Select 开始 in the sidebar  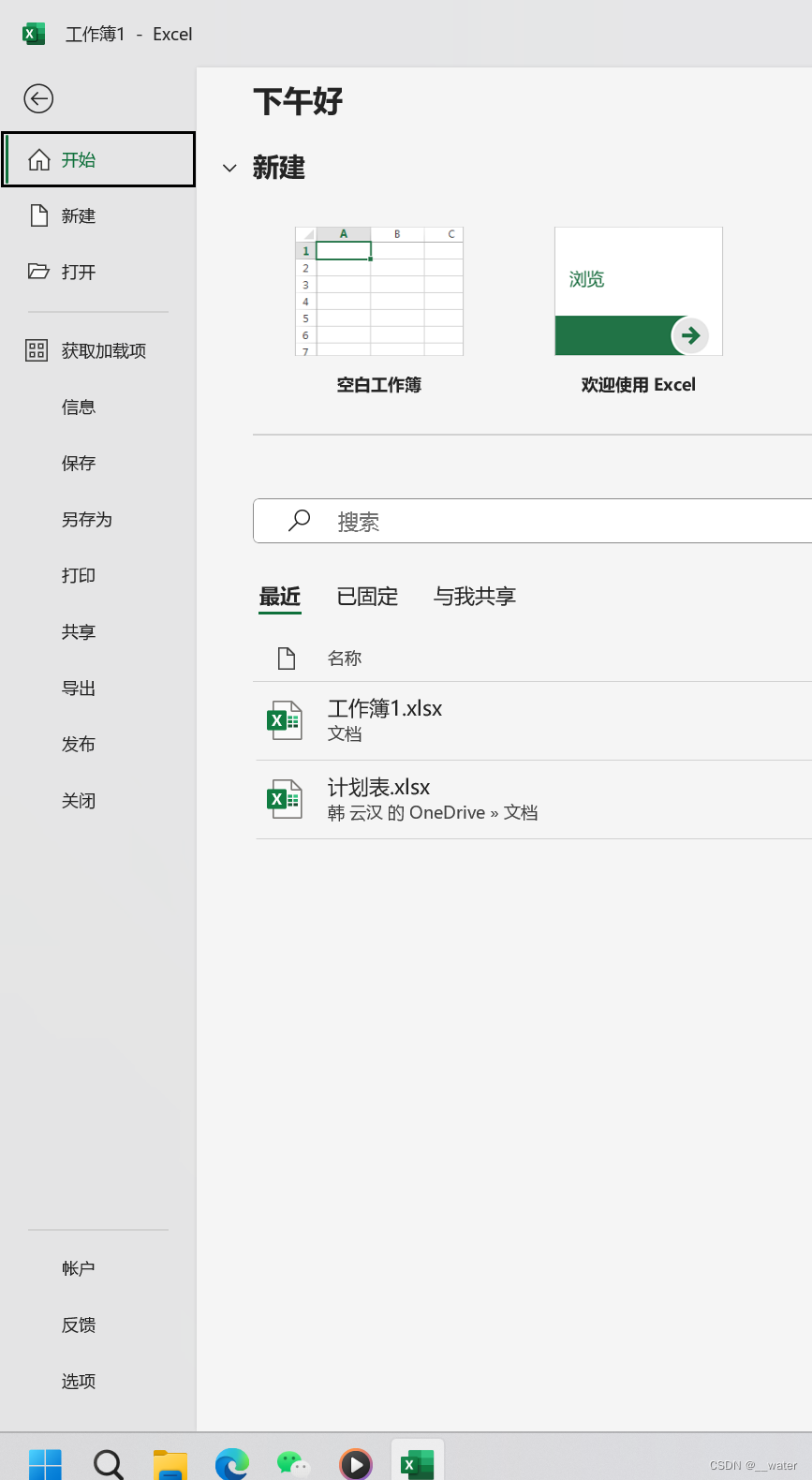click(98, 159)
